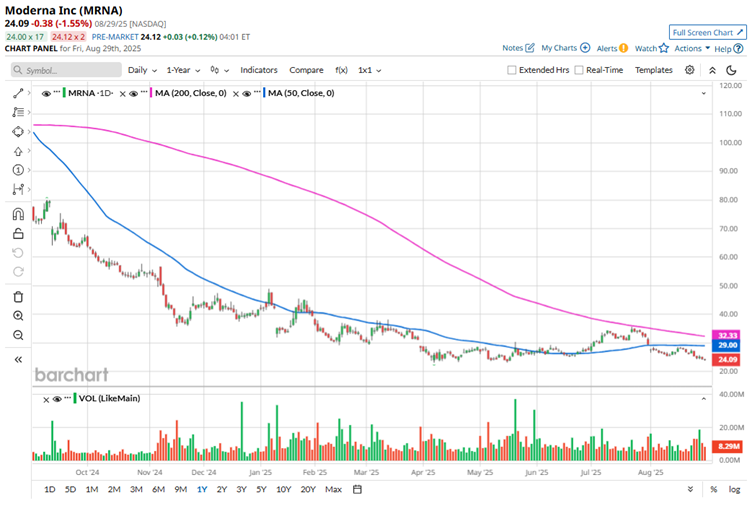
Task: Delete drawings with trash icon
Action: pyautogui.click(x=18, y=297)
